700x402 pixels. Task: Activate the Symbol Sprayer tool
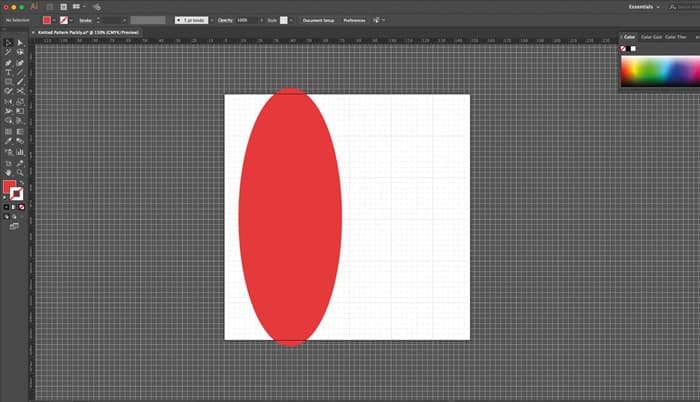[x=8, y=152]
